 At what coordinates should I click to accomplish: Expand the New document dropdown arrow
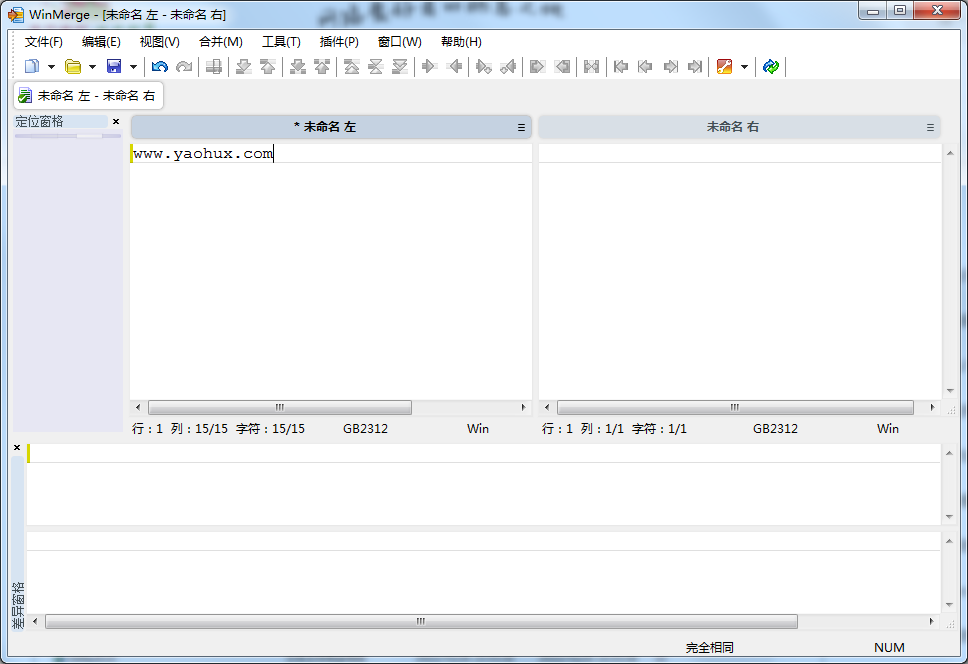(51, 67)
